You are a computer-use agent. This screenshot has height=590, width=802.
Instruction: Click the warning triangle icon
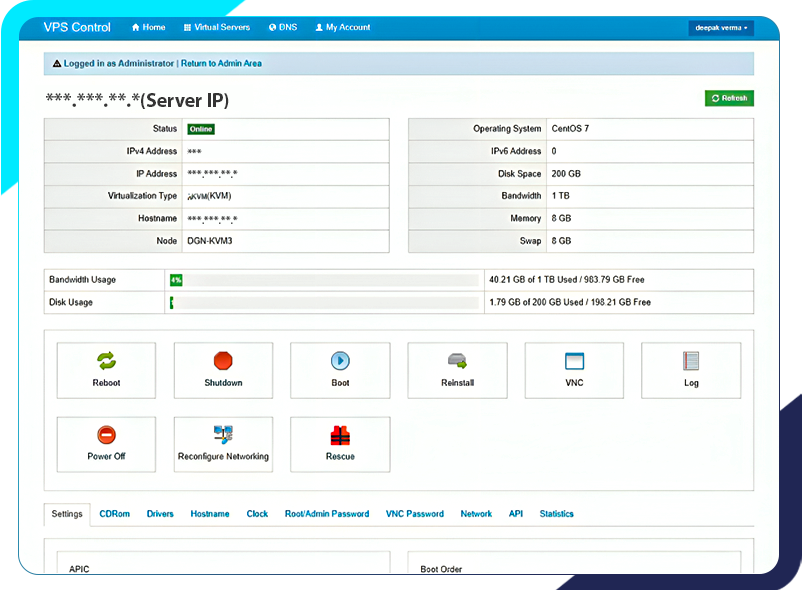57,63
